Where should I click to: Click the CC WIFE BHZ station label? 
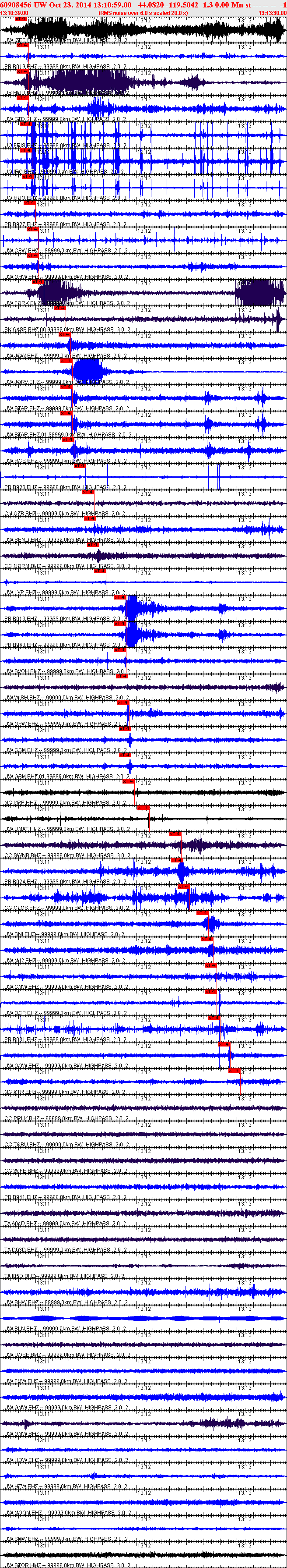pyautogui.click(x=66, y=1171)
